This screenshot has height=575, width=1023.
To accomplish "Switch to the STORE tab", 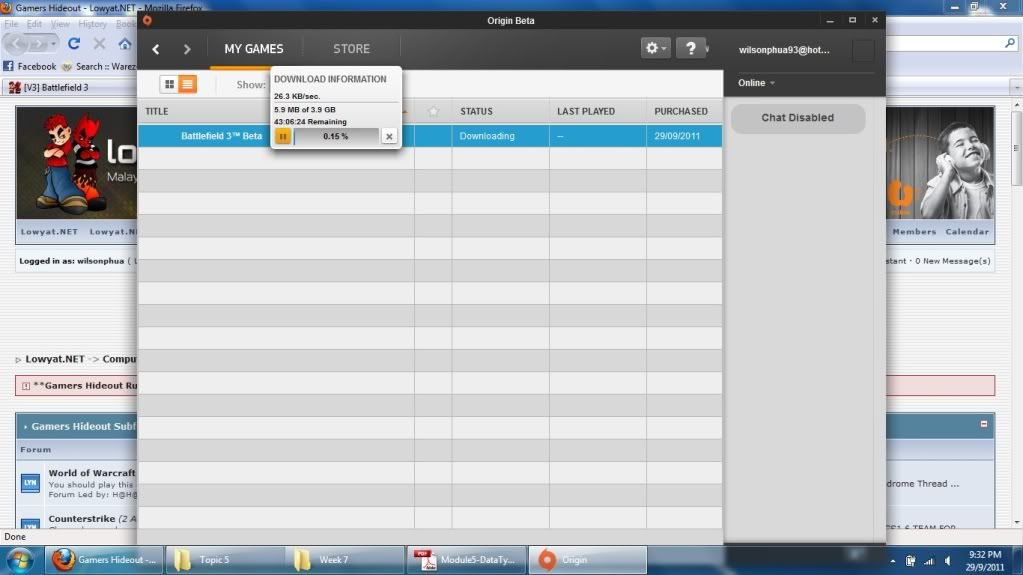I will point(351,49).
